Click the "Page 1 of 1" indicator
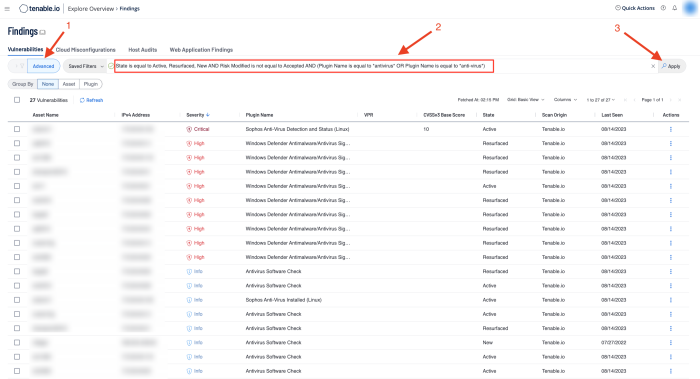700x379 pixels. [x=652, y=100]
